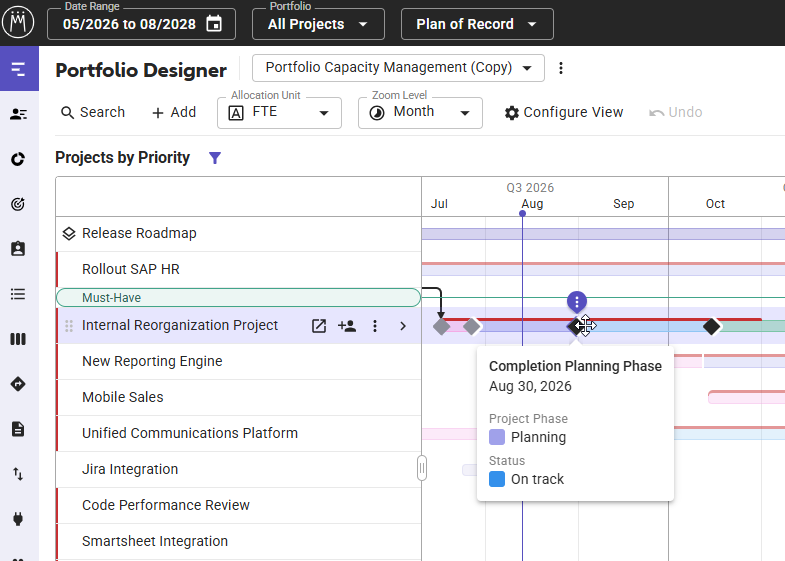Select the Code Performance Review project
This screenshot has height=561, width=785.
click(238, 505)
